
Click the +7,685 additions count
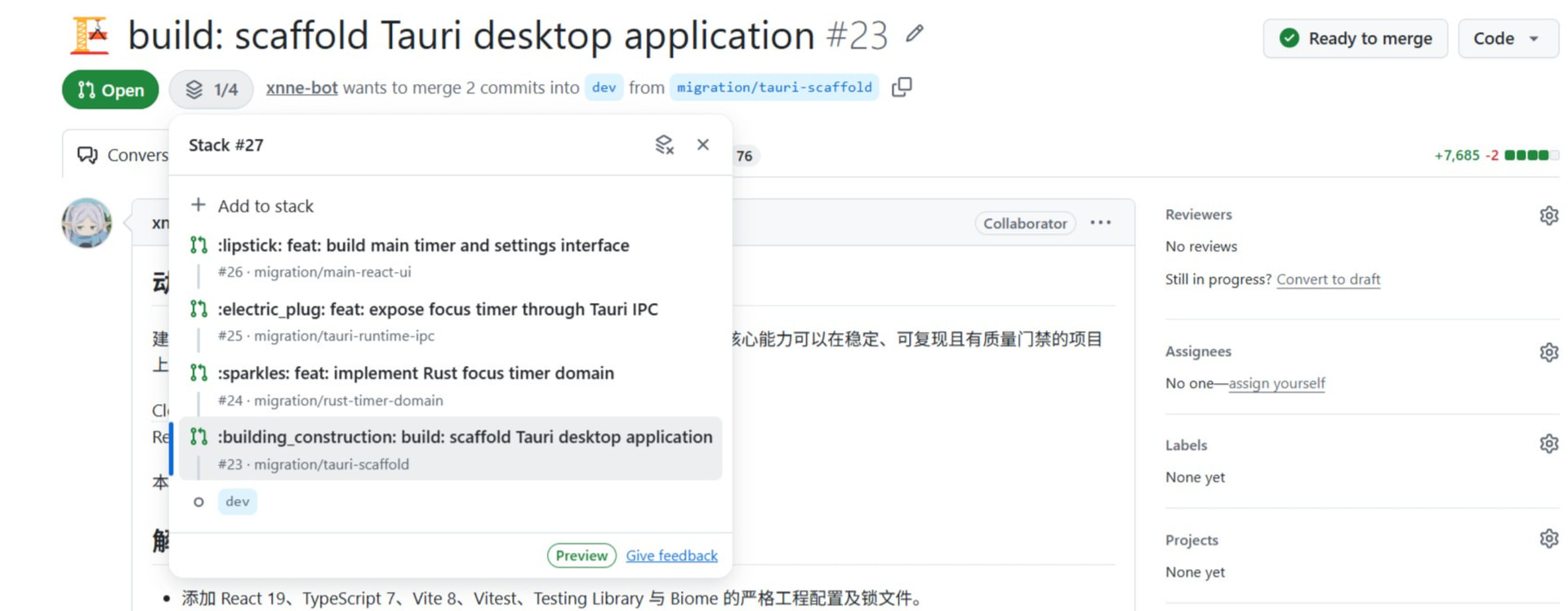(1457, 155)
